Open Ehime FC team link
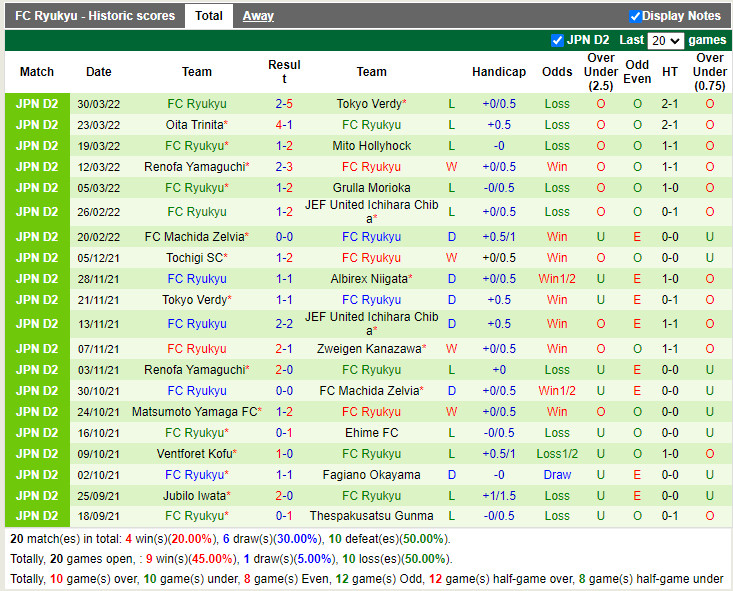 click(x=372, y=433)
